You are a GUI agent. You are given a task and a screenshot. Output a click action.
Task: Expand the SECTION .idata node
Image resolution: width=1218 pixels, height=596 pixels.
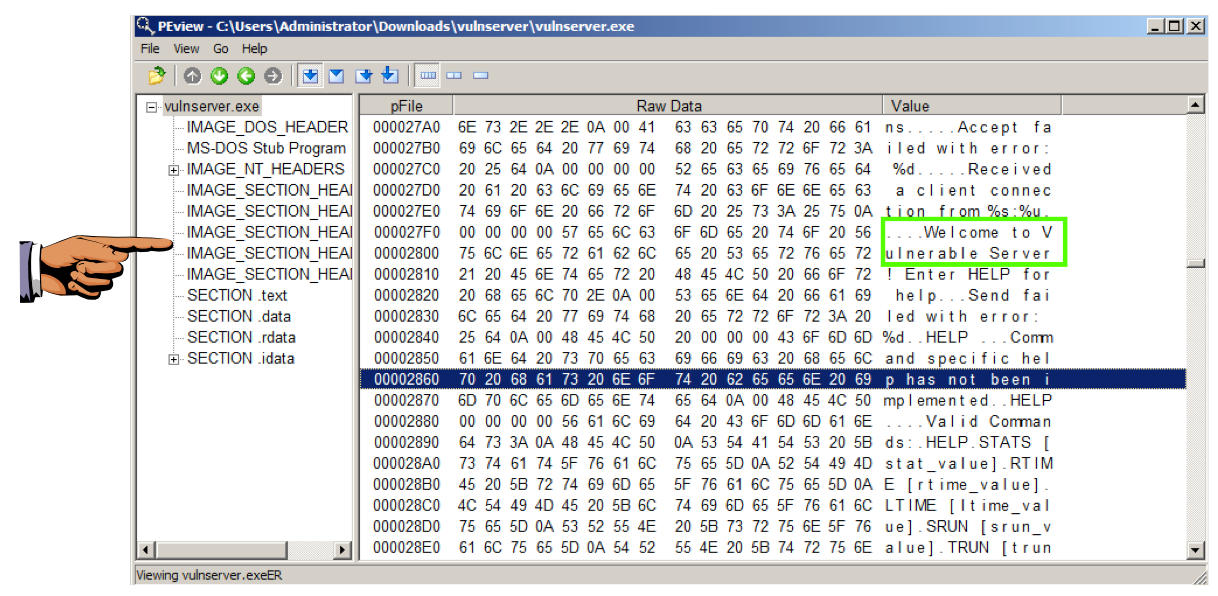click(174, 359)
